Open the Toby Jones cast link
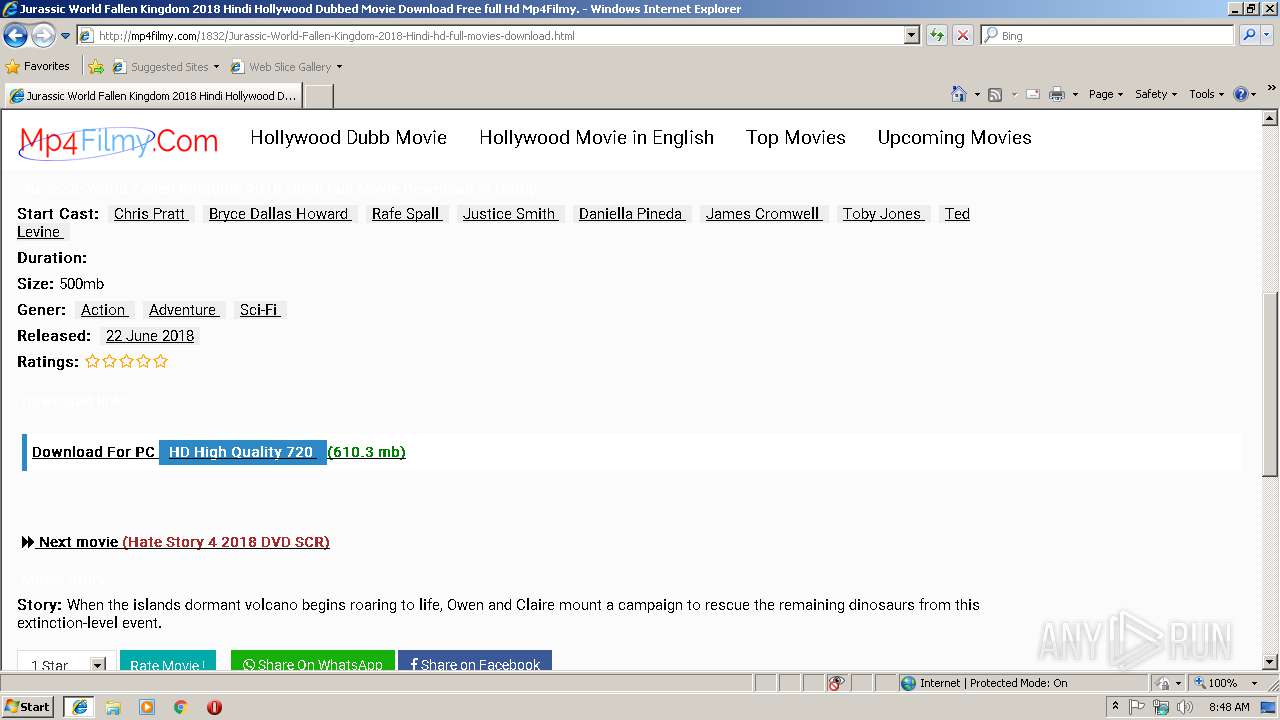Image resolution: width=1280 pixels, height=720 pixels. click(x=882, y=214)
